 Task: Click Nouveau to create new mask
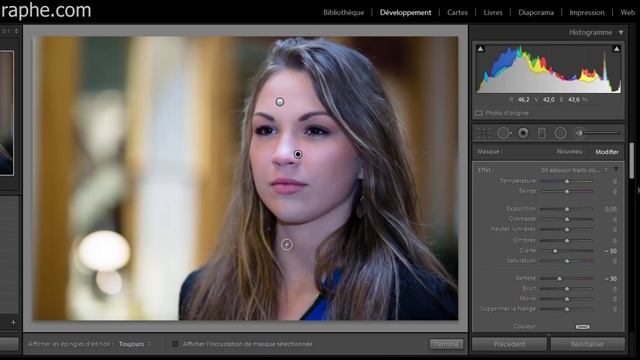(569, 151)
